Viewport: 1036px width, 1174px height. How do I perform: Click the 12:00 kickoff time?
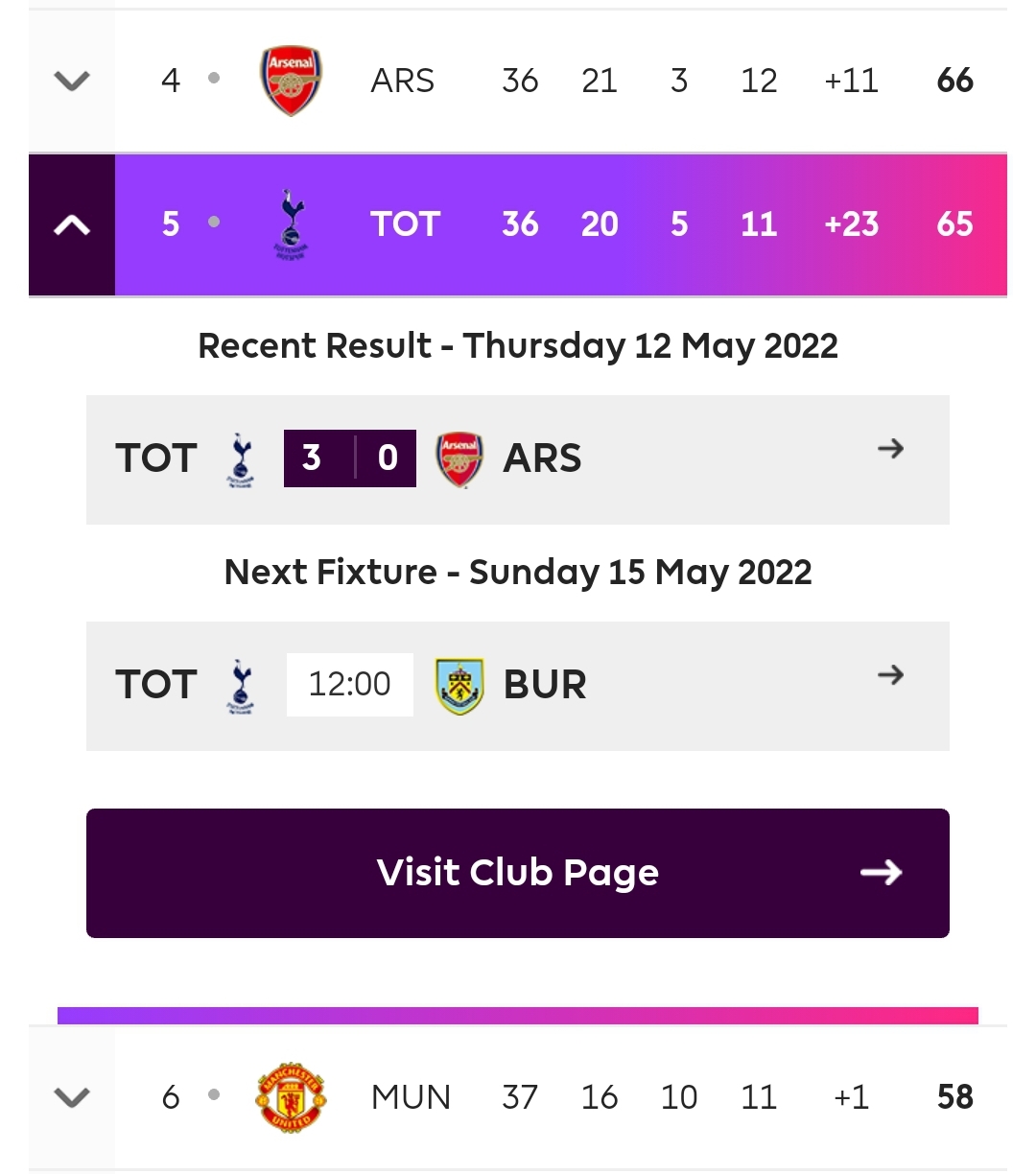350,685
